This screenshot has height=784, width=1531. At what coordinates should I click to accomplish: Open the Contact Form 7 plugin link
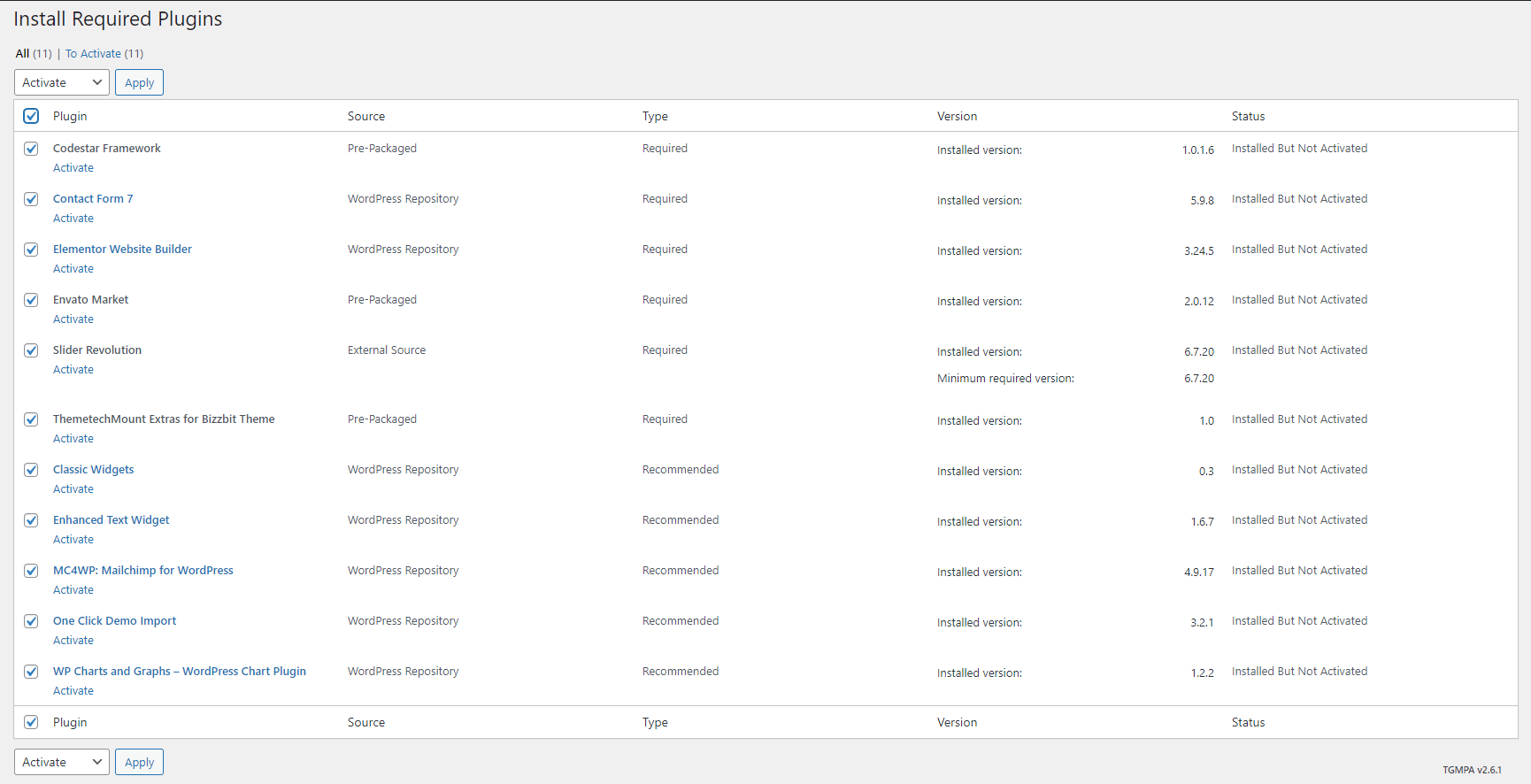(93, 199)
